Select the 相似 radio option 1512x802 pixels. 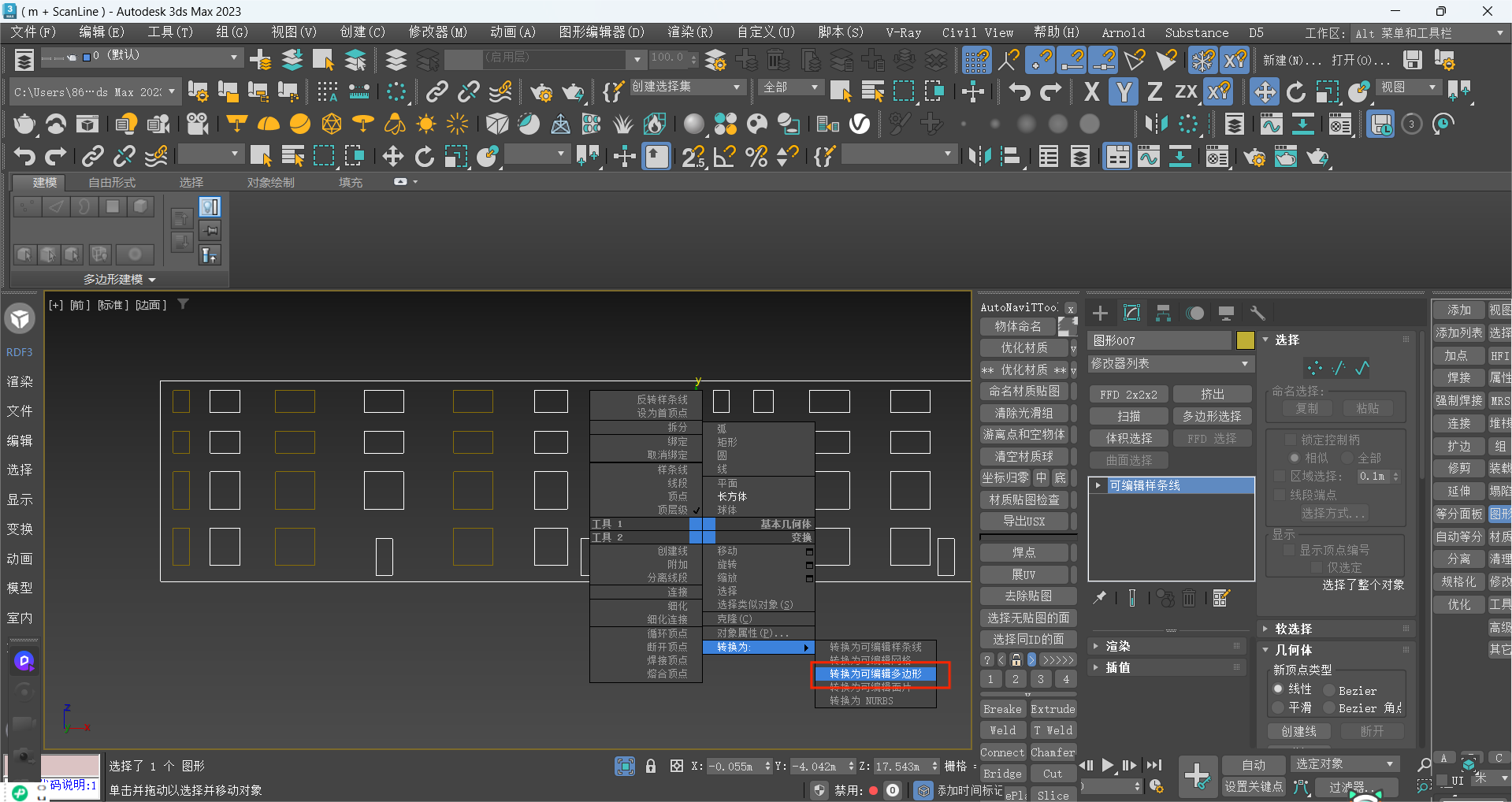click(x=1294, y=458)
